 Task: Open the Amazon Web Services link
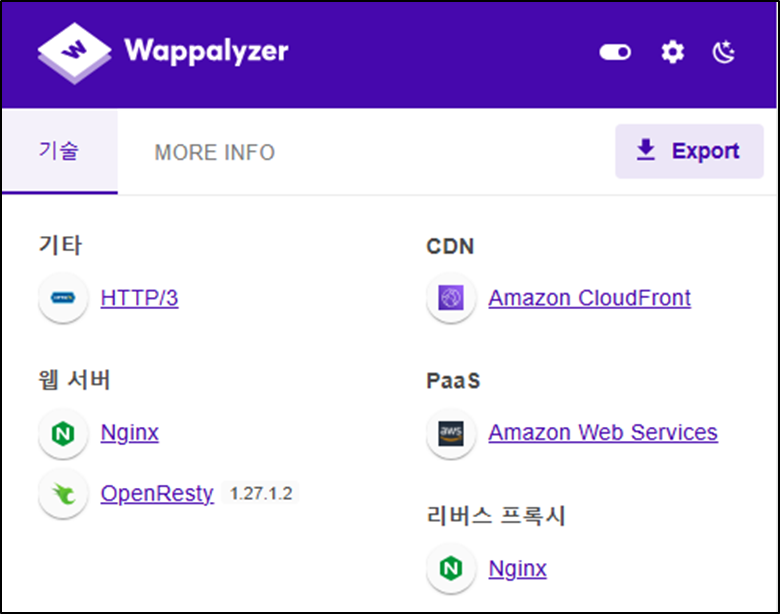(x=603, y=432)
